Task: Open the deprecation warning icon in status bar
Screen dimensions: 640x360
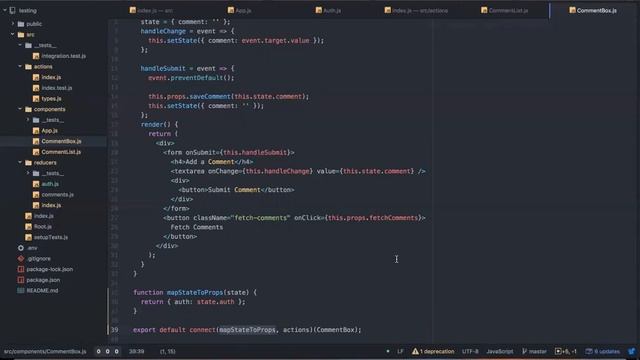Action: (x=415, y=351)
